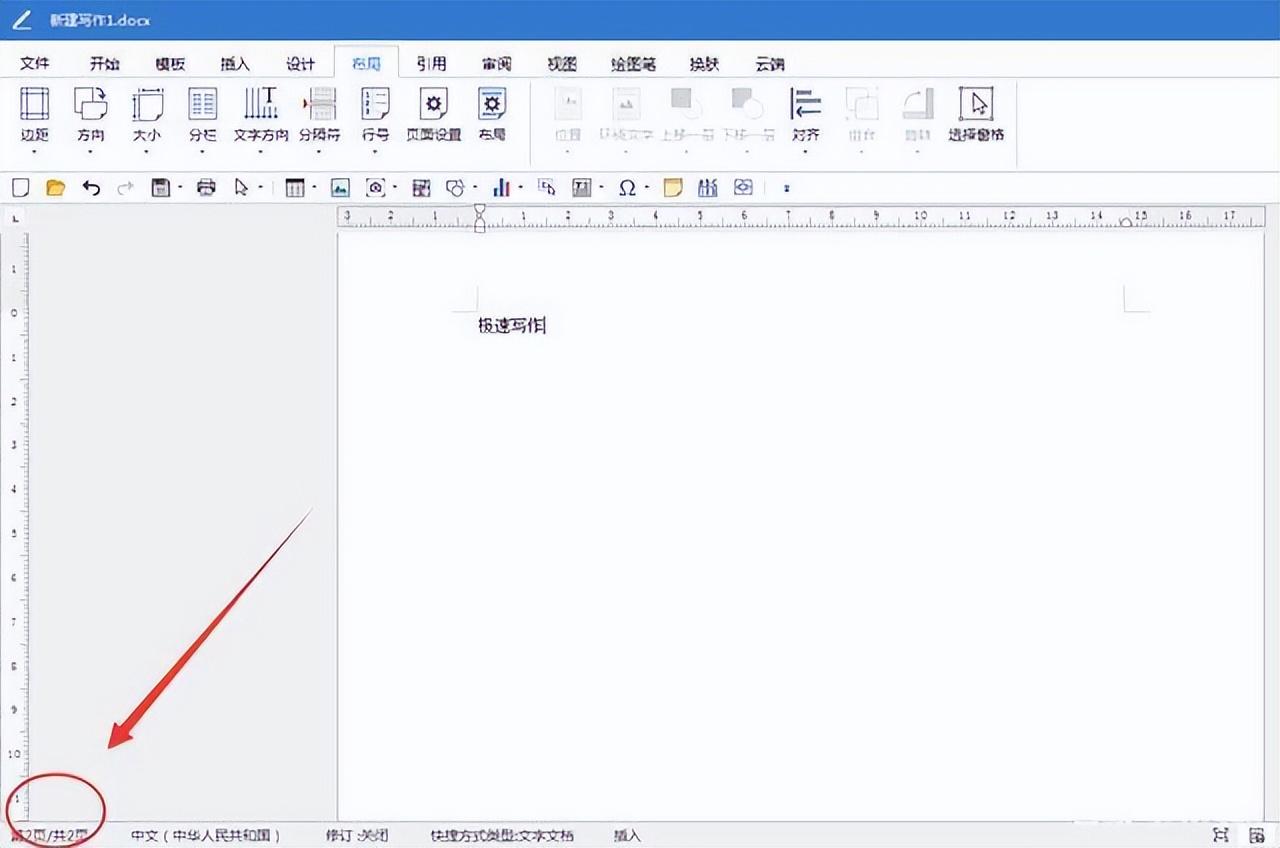Click the 下移一层 send backward button
This screenshot has height=848, width=1280.
(x=747, y=118)
